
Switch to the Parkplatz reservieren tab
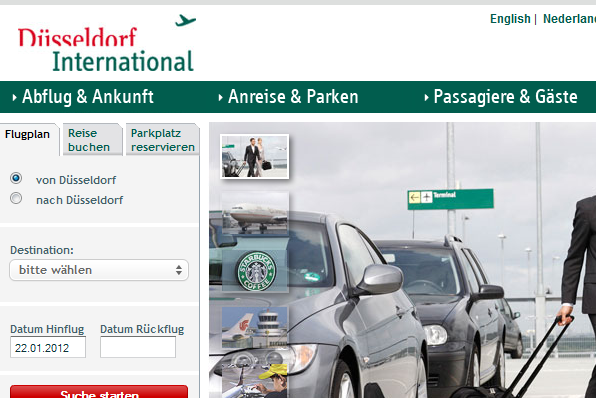(x=162, y=140)
